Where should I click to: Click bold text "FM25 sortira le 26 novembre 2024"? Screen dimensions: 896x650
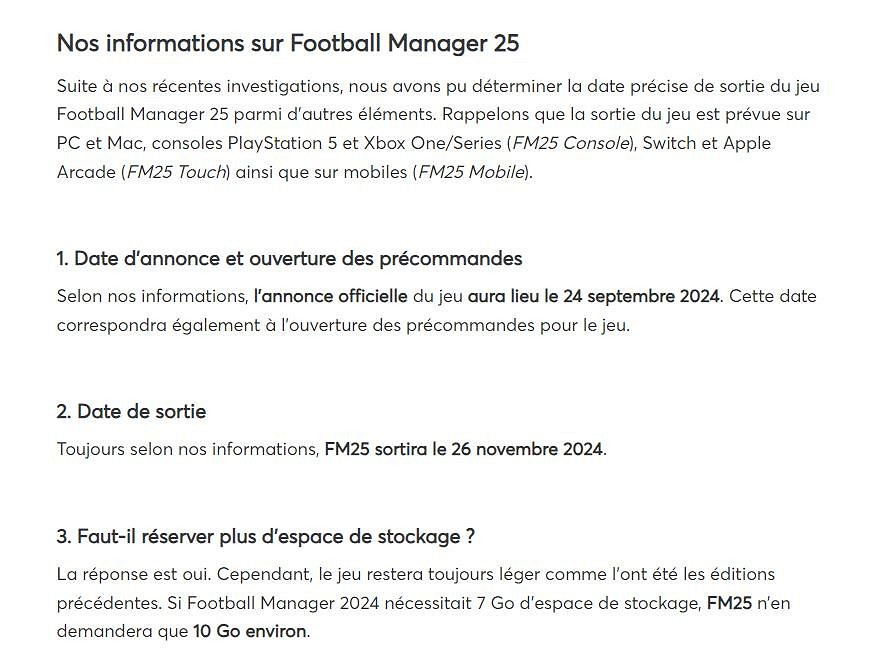(464, 449)
